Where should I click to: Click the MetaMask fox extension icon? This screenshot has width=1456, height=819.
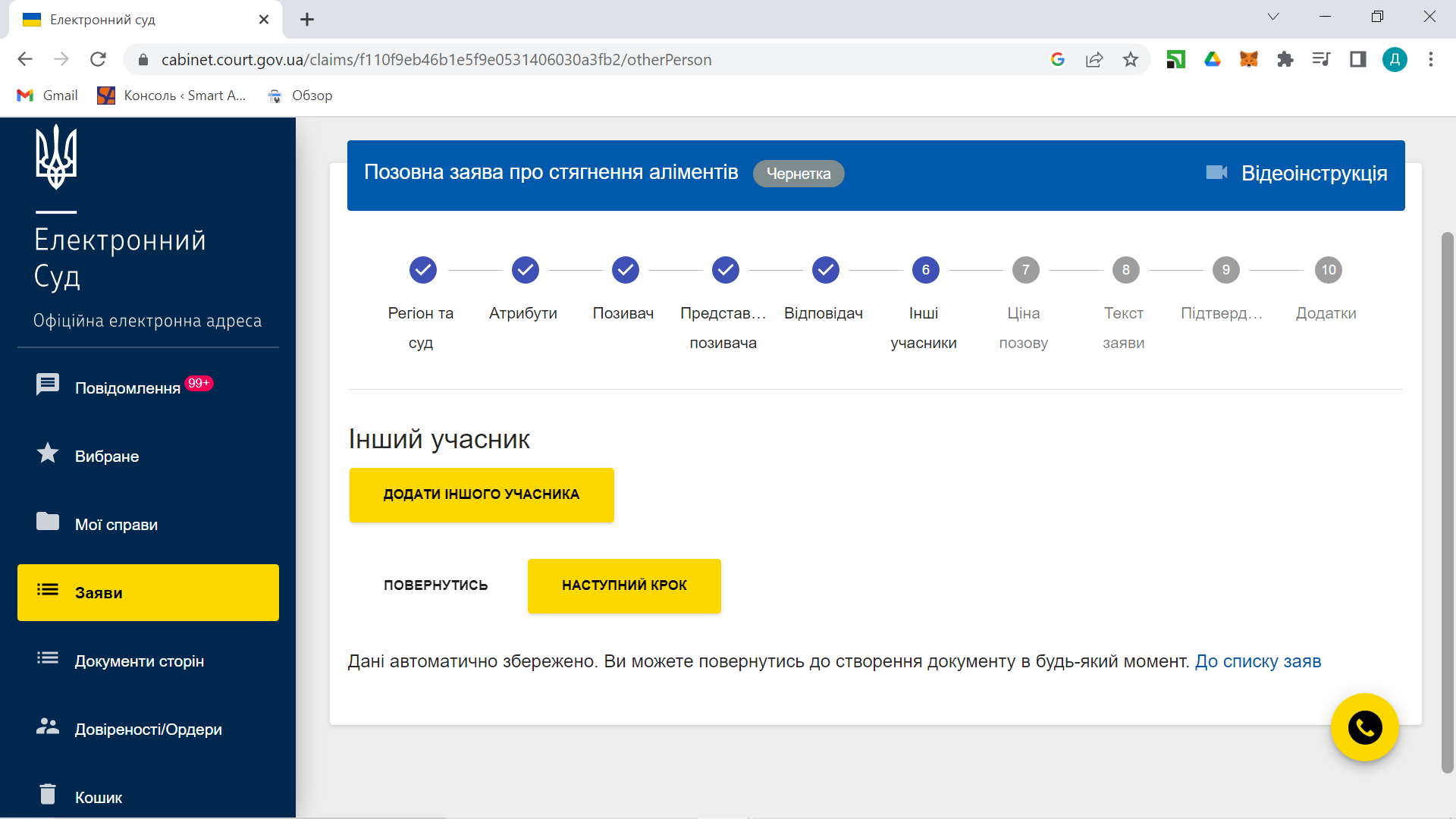1248,59
